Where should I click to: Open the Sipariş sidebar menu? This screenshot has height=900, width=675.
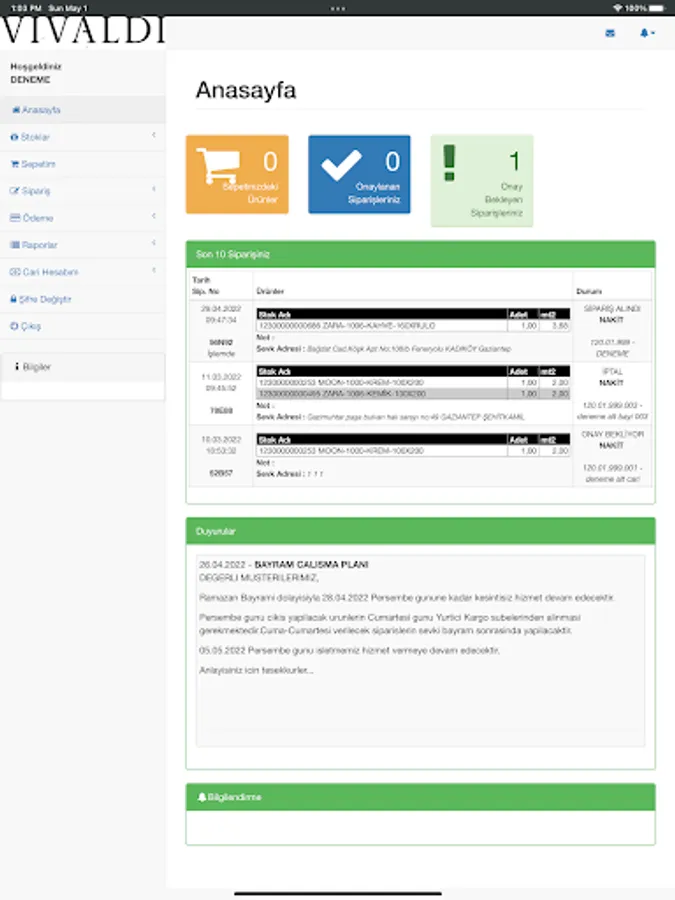pos(83,191)
